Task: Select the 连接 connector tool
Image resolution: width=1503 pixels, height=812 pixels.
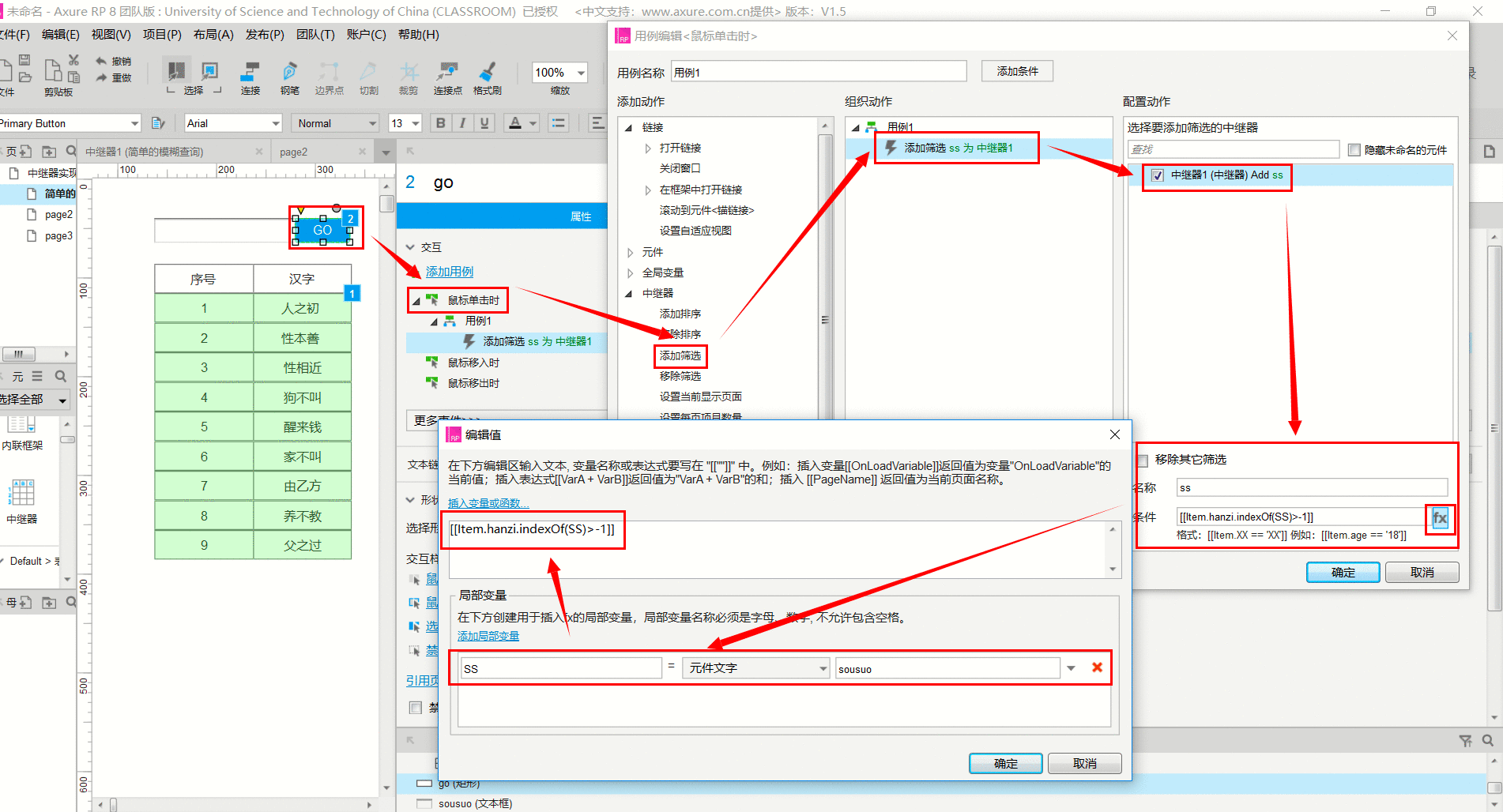Action: (250, 77)
